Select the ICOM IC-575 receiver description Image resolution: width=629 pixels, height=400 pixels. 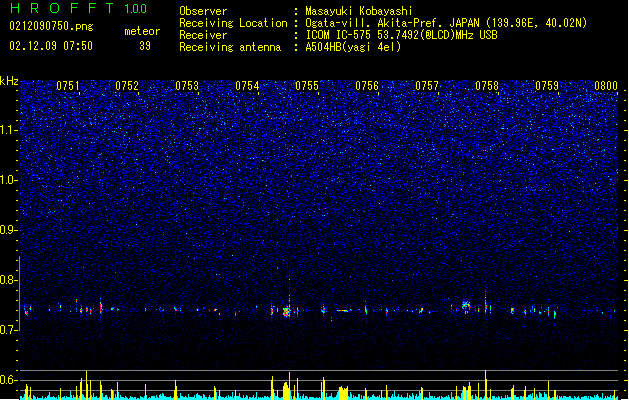[402, 35]
